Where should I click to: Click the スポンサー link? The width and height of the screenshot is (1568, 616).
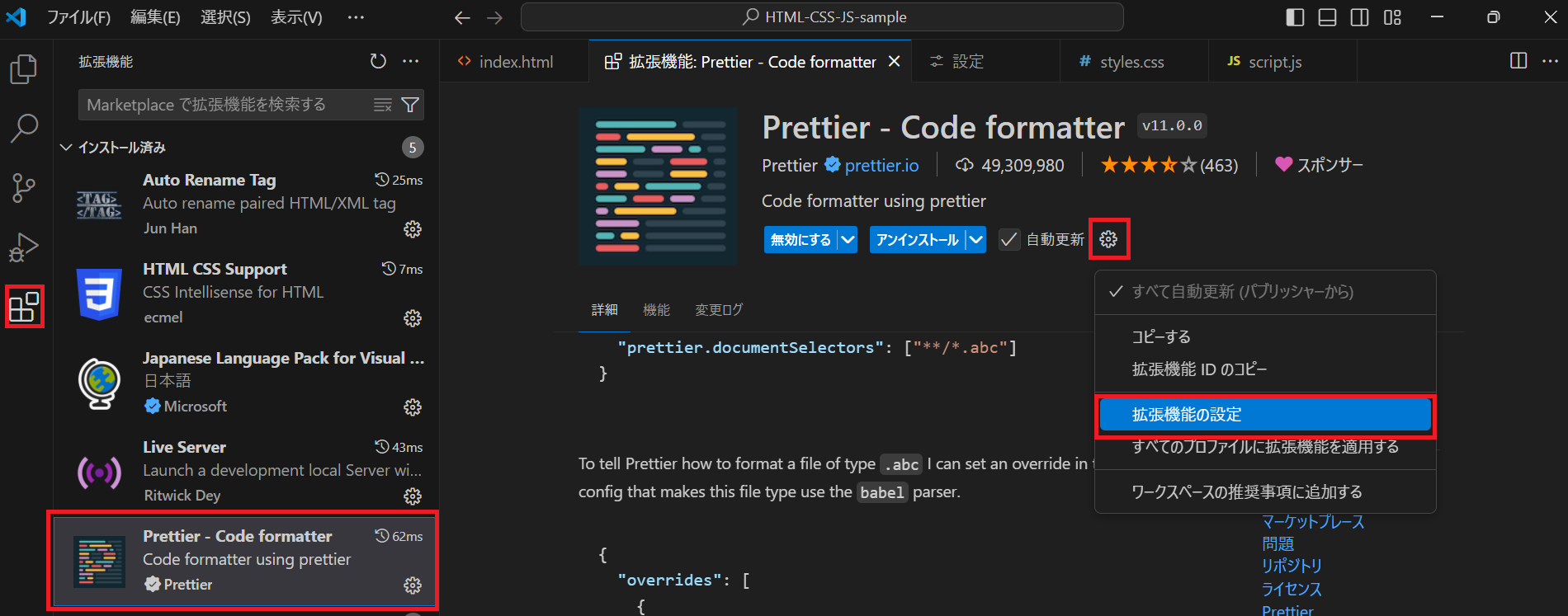(x=1319, y=165)
